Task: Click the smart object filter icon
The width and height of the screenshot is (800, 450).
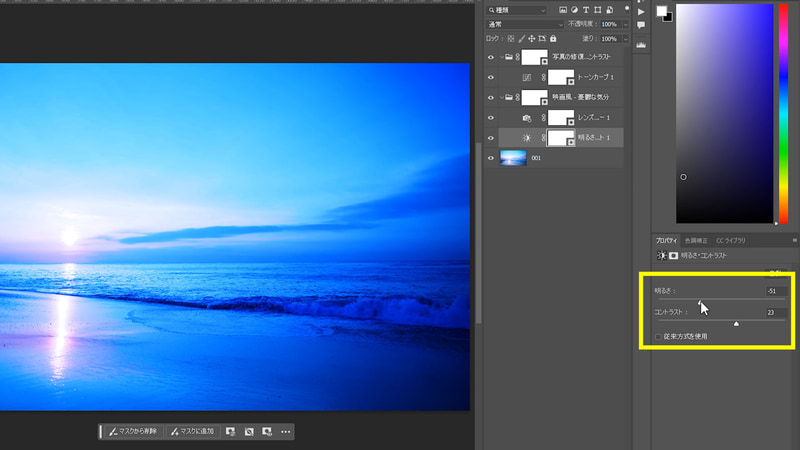Action: point(609,10)
